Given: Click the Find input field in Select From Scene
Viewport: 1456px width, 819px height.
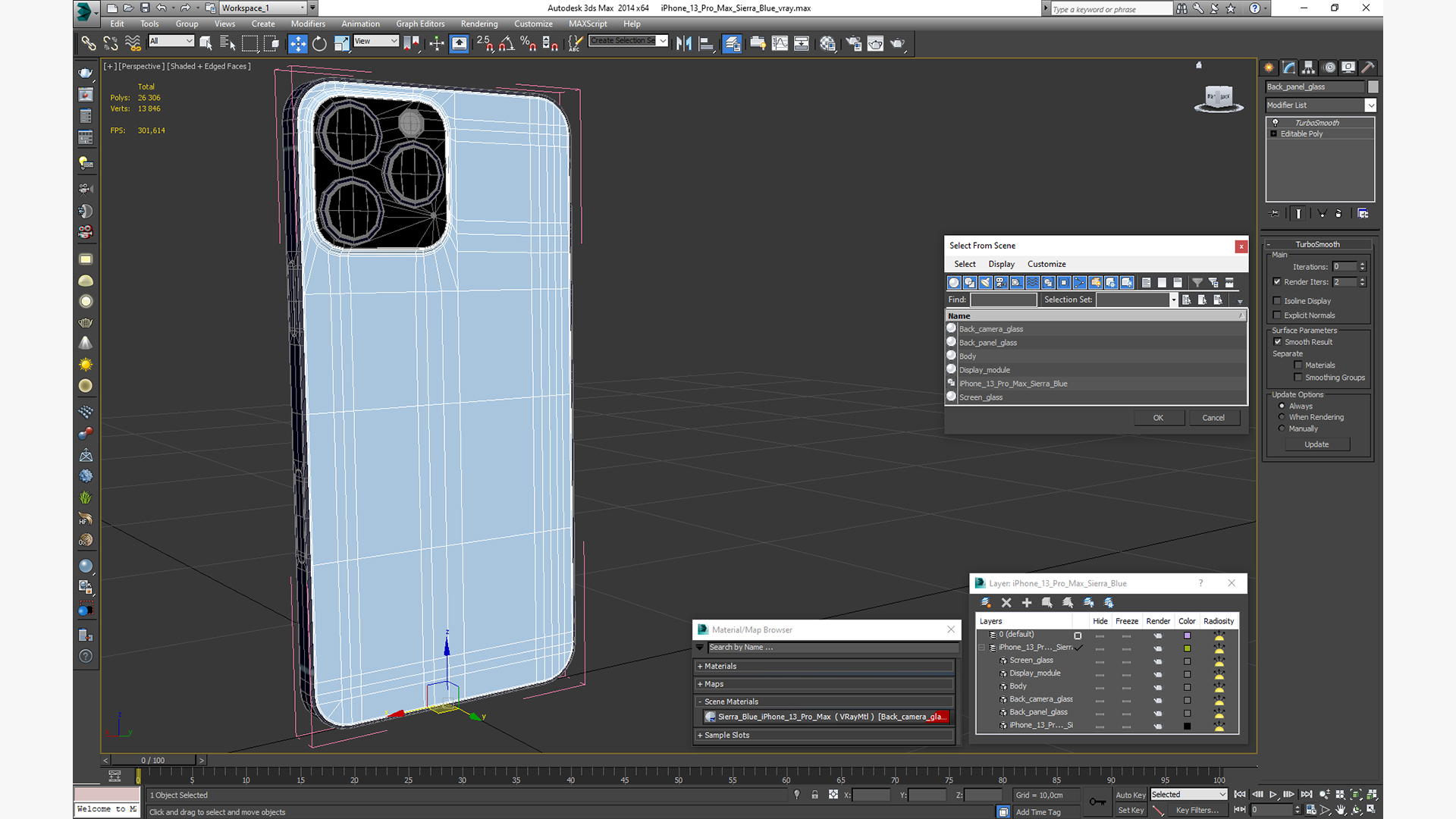Looking at the screenshot, I should 1003,300.
